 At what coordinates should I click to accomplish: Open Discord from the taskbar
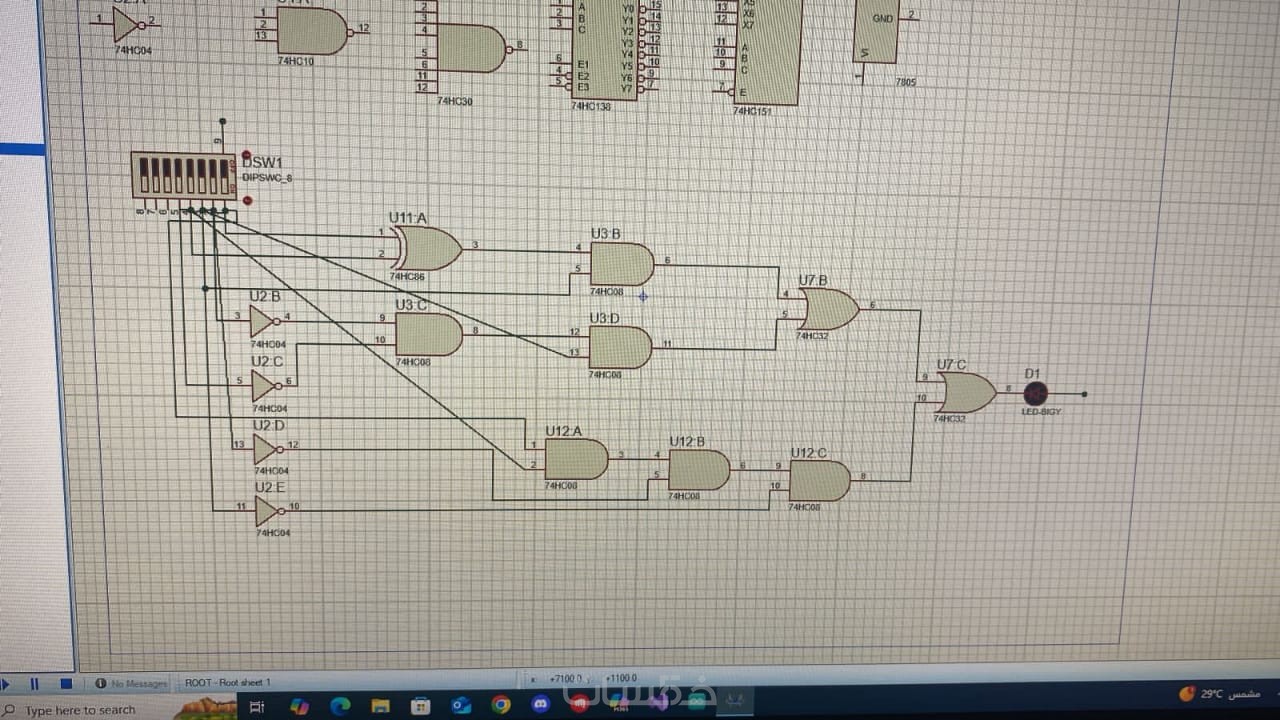coord(540,705)
